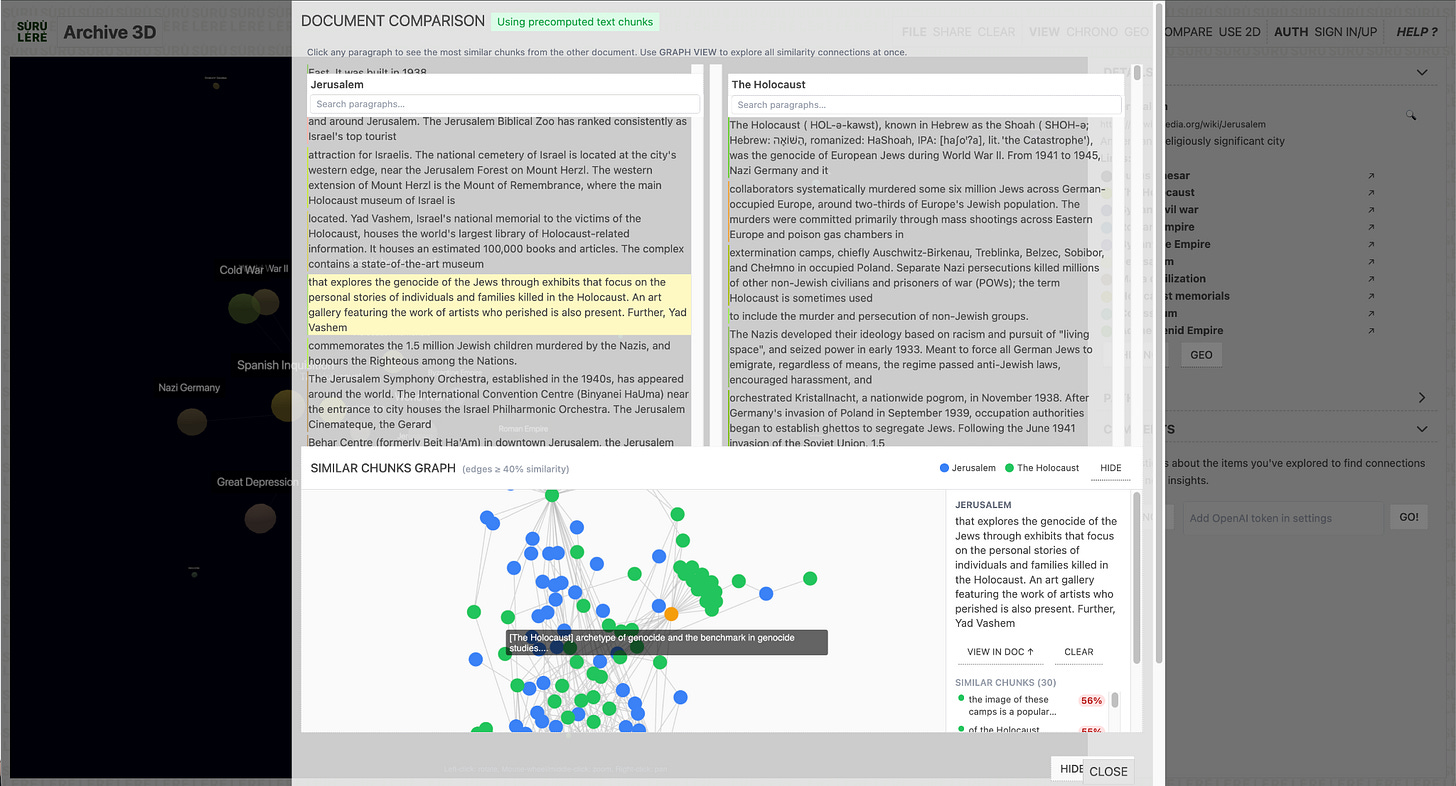Collapse the Details section chevron

pos(1422,72)
